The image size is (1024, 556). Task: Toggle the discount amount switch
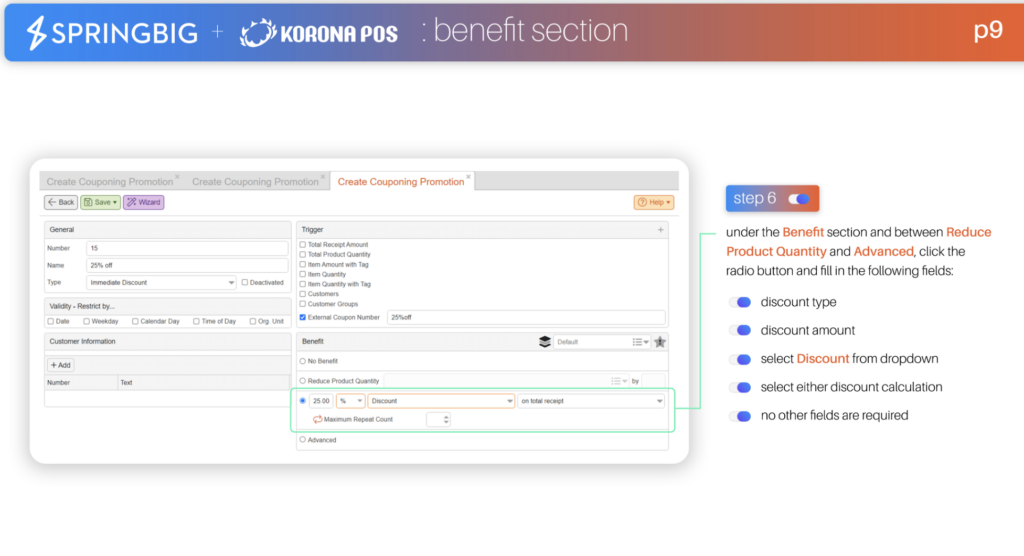pyautogui.click(x=741, y=331)
